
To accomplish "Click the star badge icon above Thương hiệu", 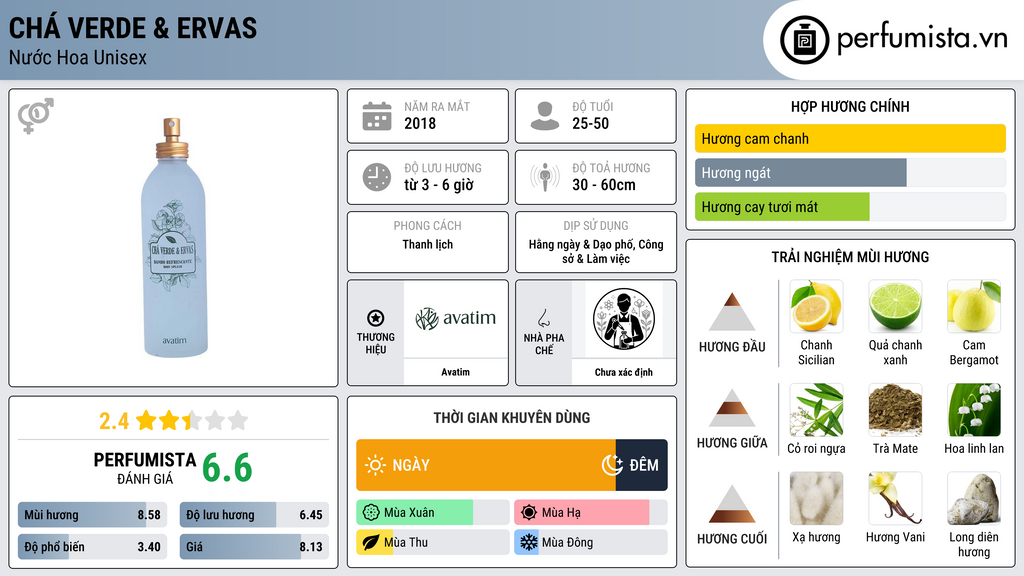I will click(376, 318).
